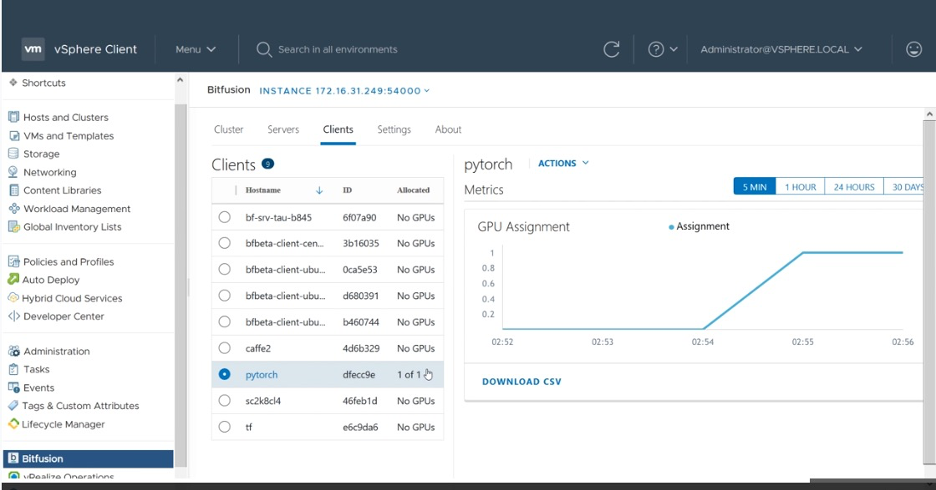Image resolution: width=936 pixels, height=490 pixels.
Task: Click the Download CSV link
Action: tap(521, 382)
